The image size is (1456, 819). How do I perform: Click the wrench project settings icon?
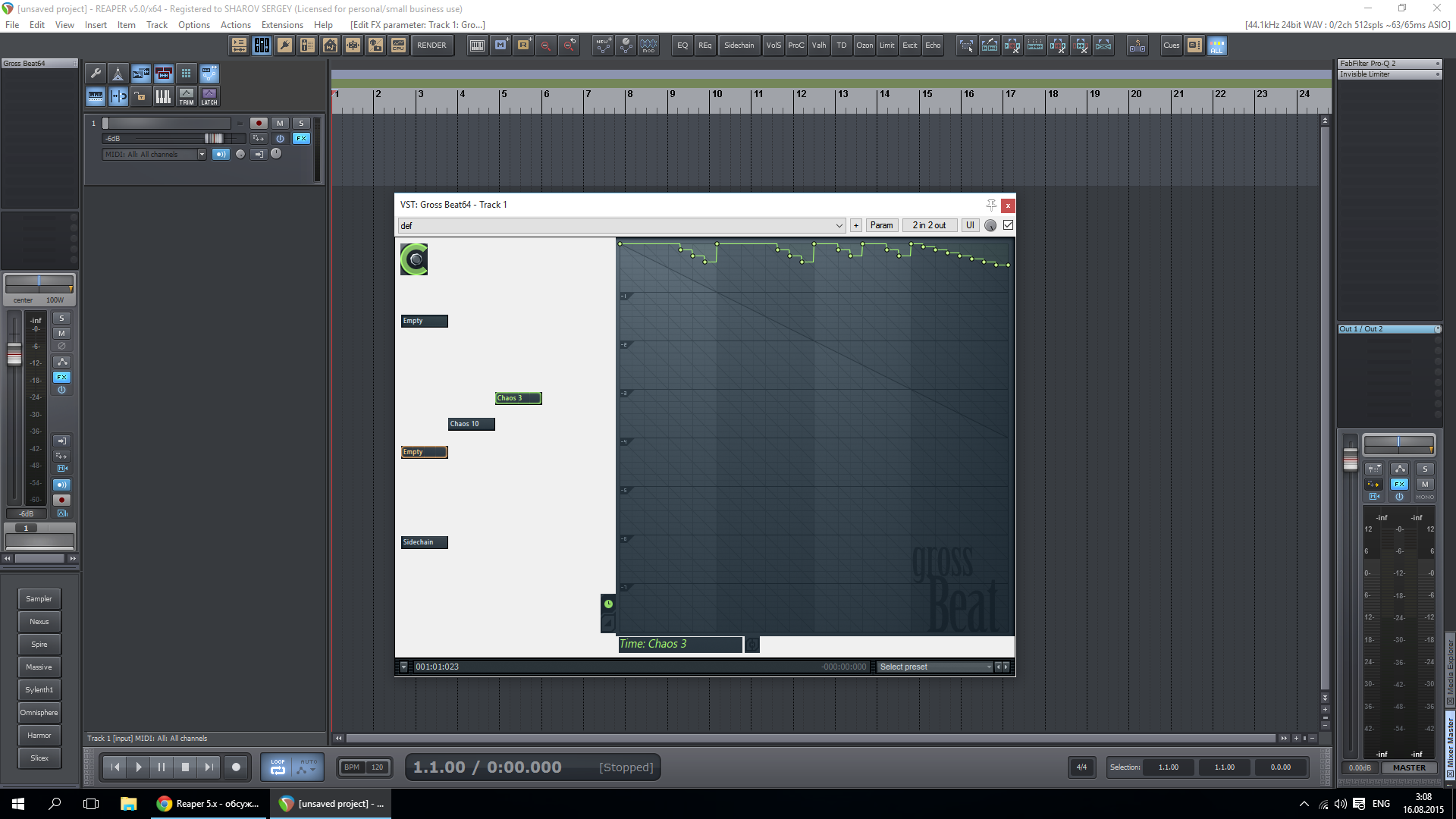(x=96, y=74)
